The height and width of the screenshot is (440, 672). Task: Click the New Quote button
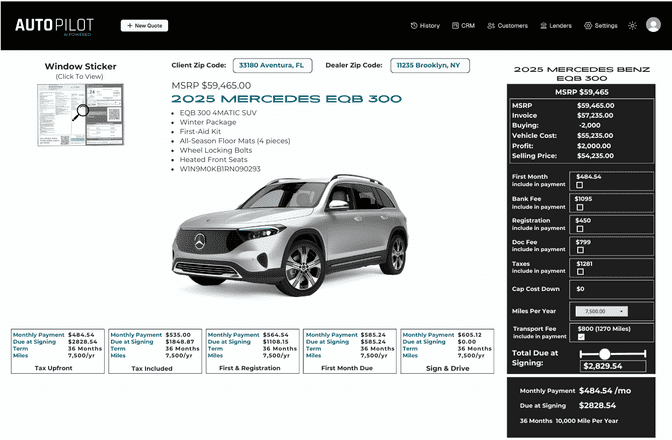[x=144, y=26]
